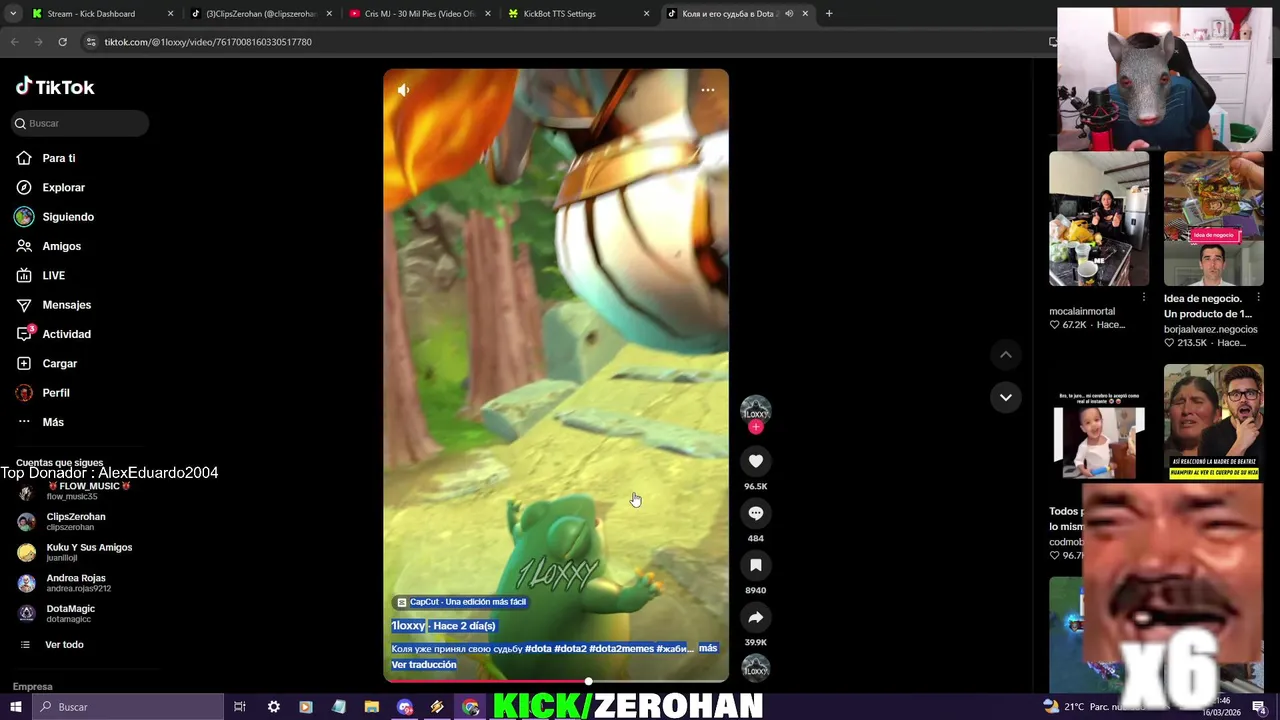Open the Actividad notifications

coord(53,334)
